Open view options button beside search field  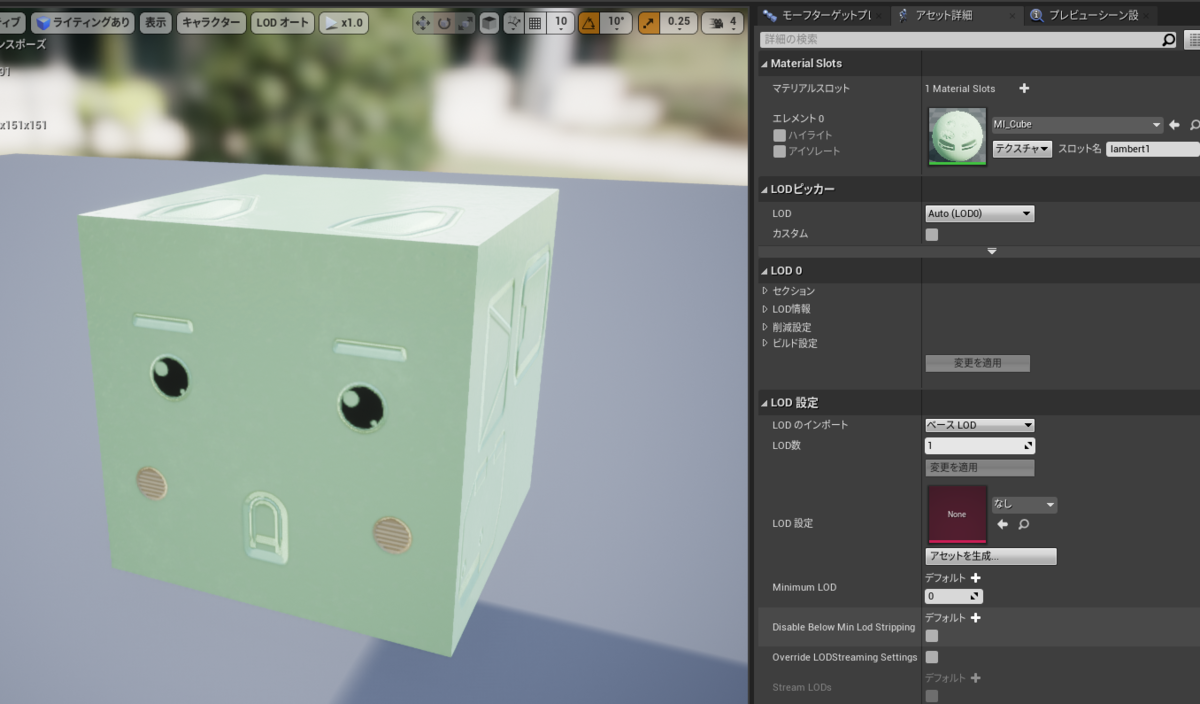pyautogui.click(x=1193, y=40)
